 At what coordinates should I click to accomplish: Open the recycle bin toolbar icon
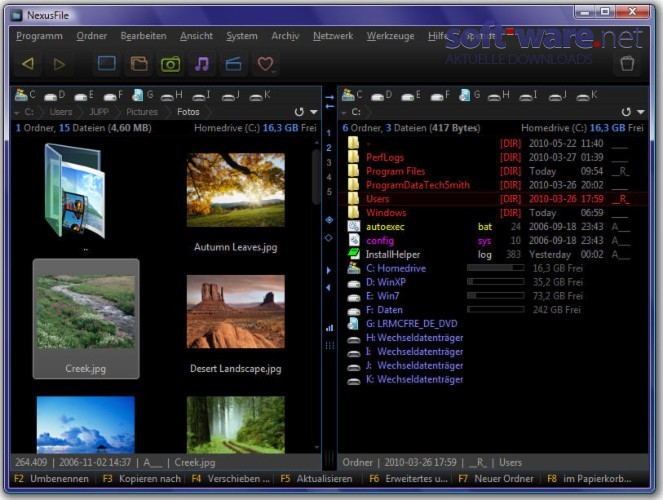coord(627,64)
